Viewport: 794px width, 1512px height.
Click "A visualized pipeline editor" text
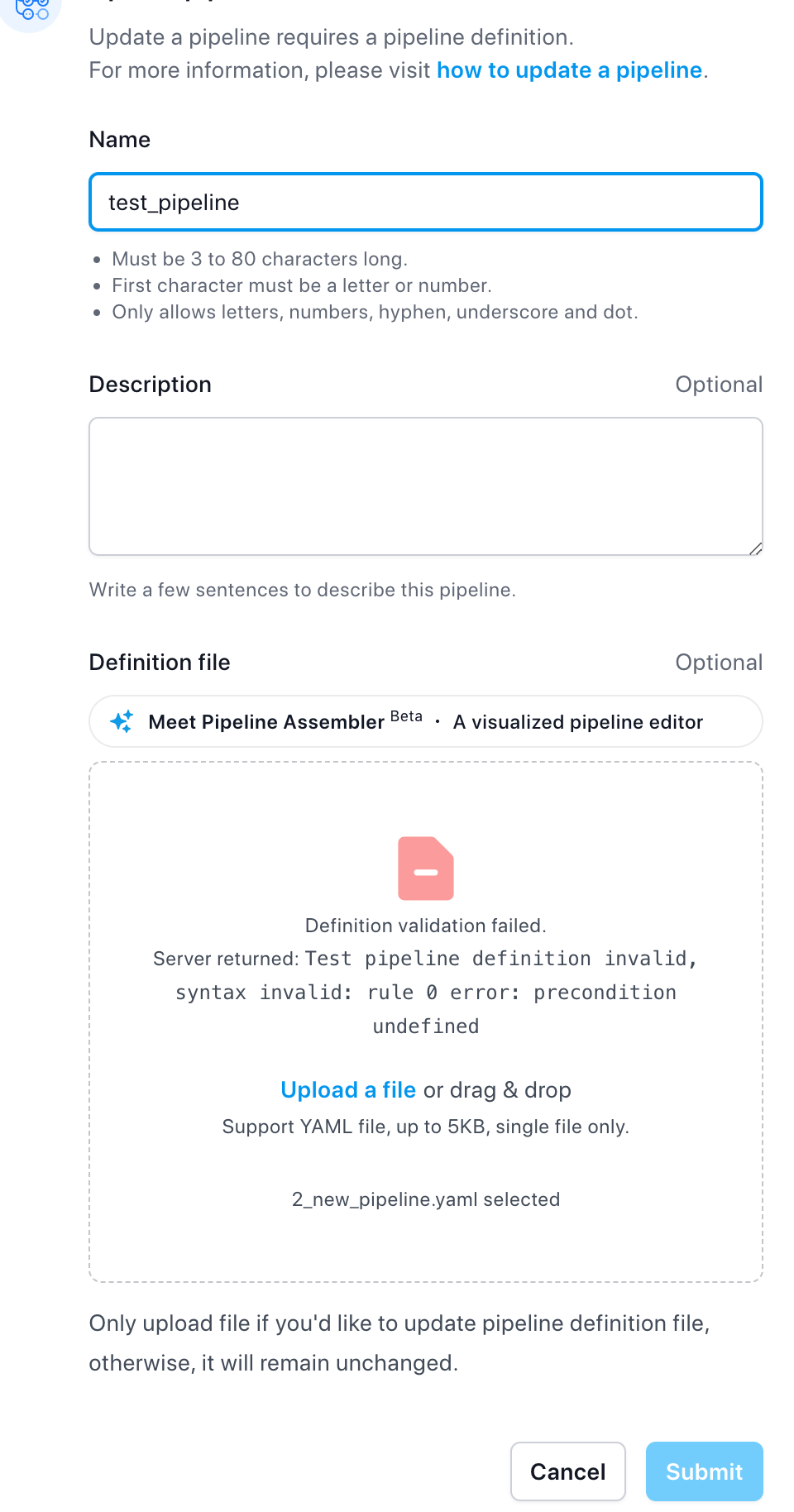pyautogui.click(x=578, y=722)
